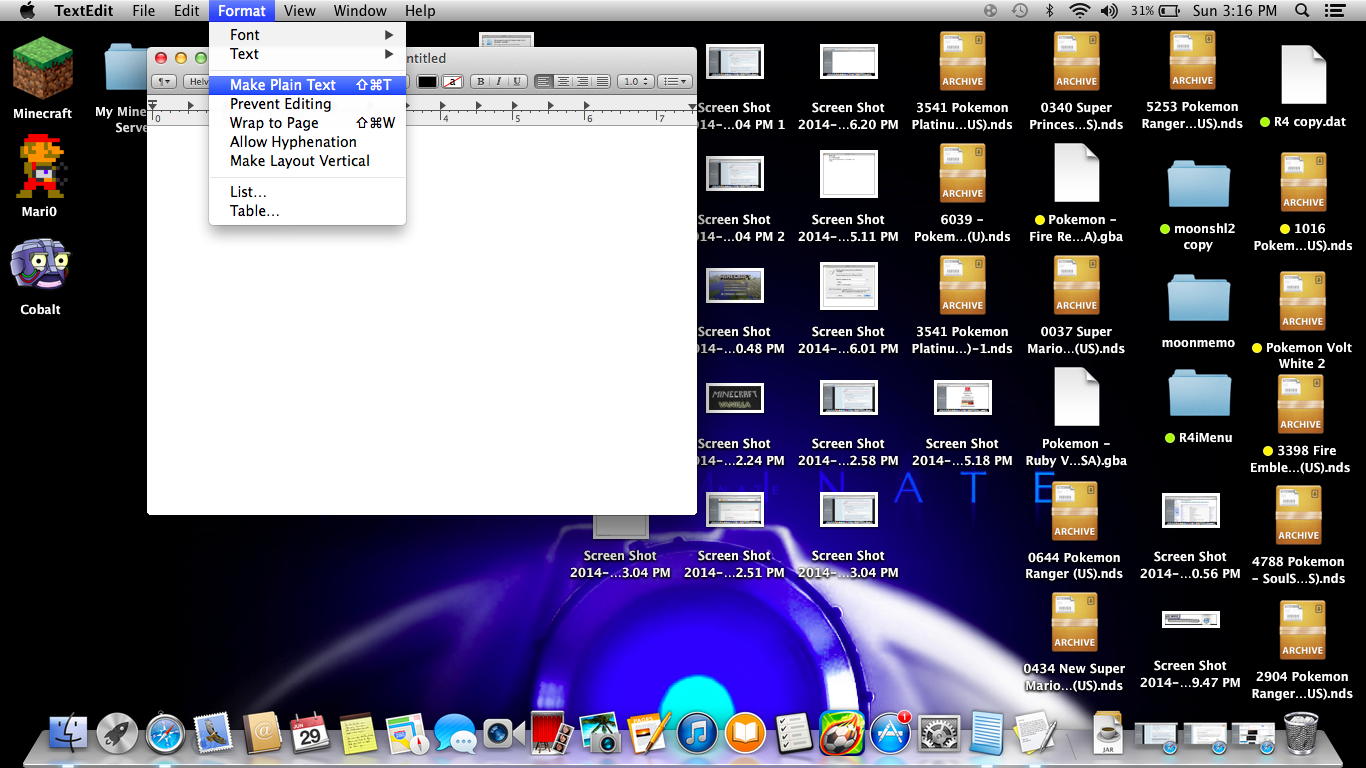Open the Trash in the Dock

point(1300,734)
